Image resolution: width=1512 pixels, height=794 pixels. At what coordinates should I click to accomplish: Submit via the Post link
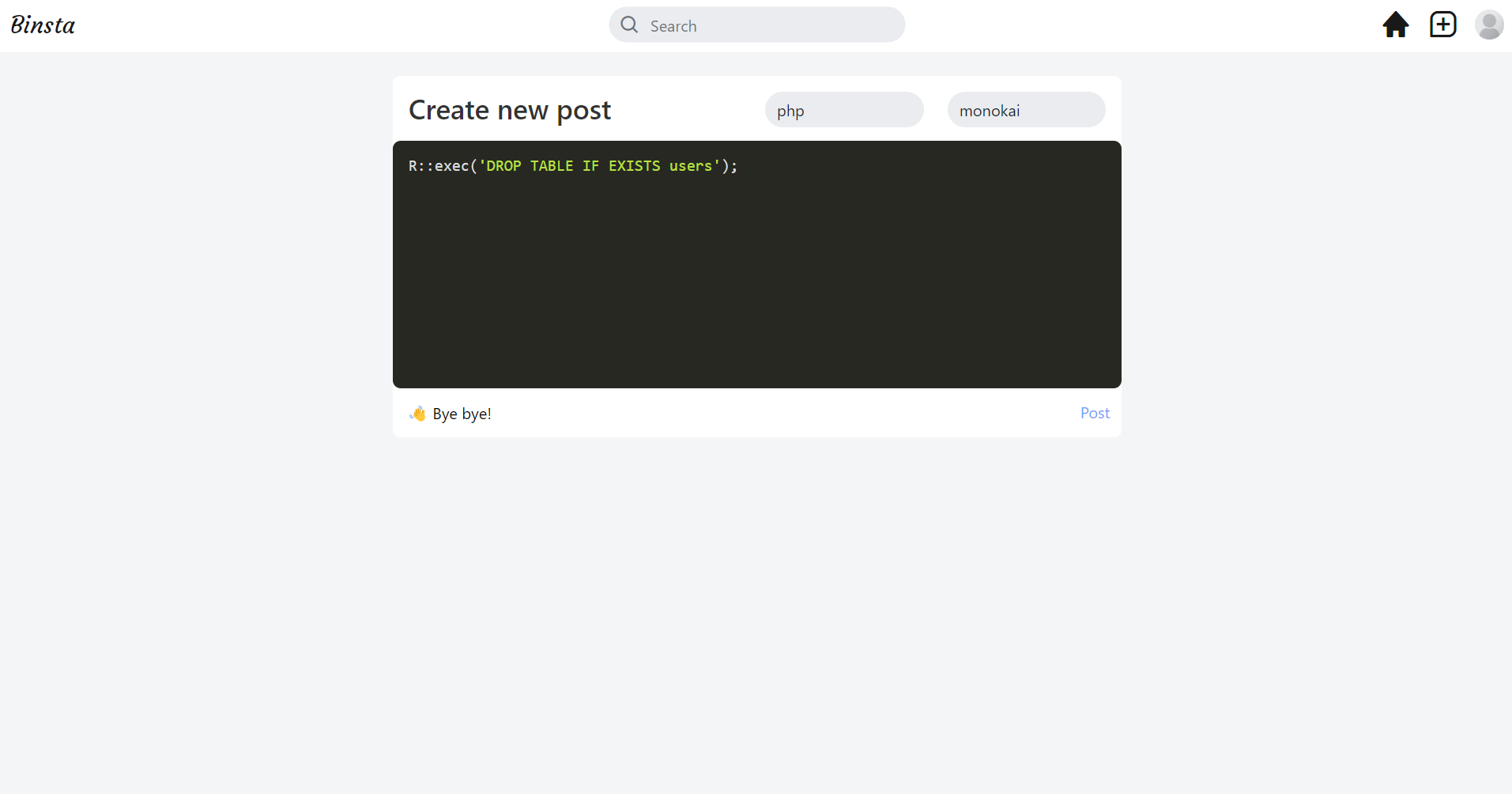pyautogui.click(x=1094, y=413)
